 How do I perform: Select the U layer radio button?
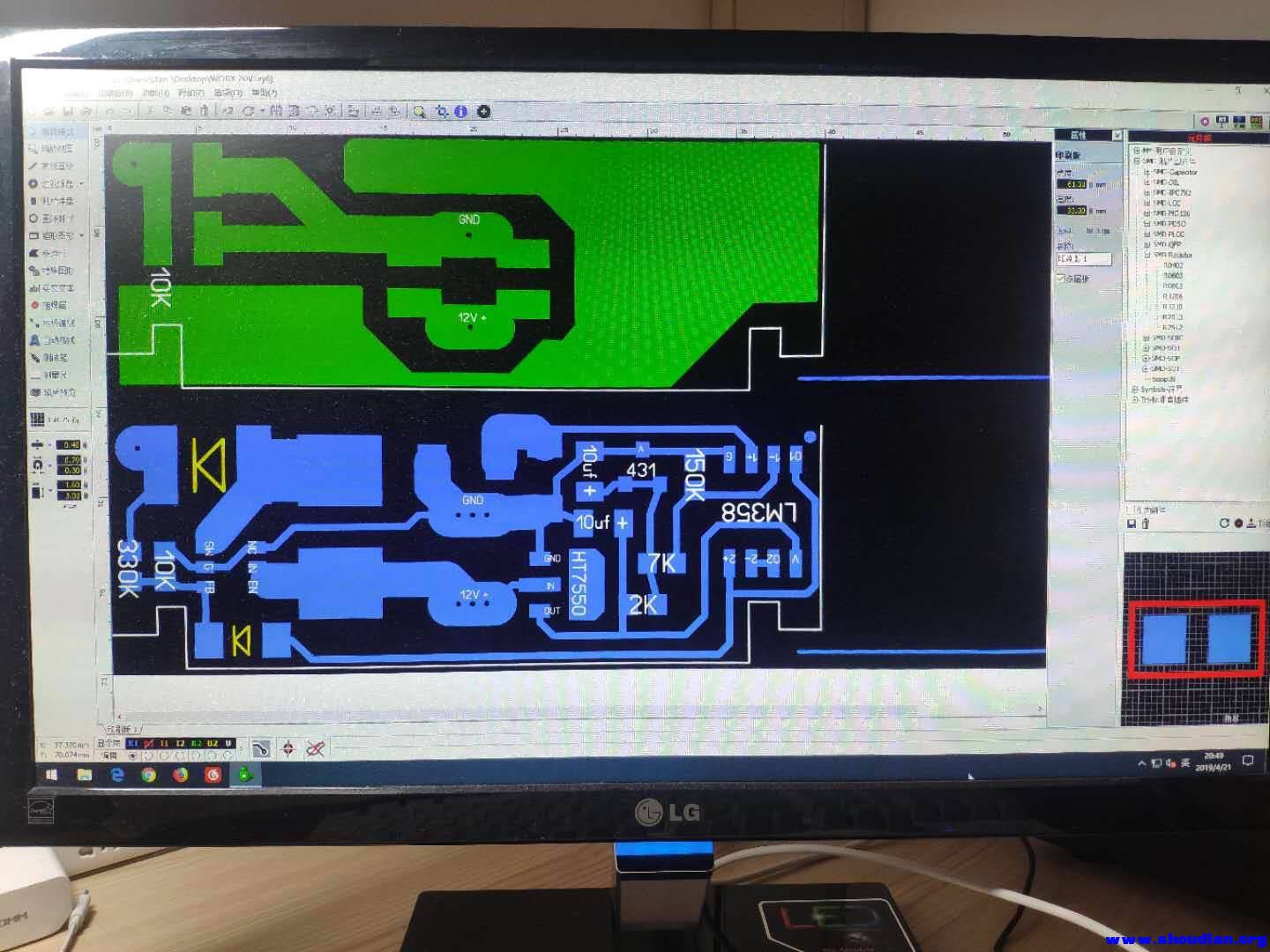tap(228, 755)
